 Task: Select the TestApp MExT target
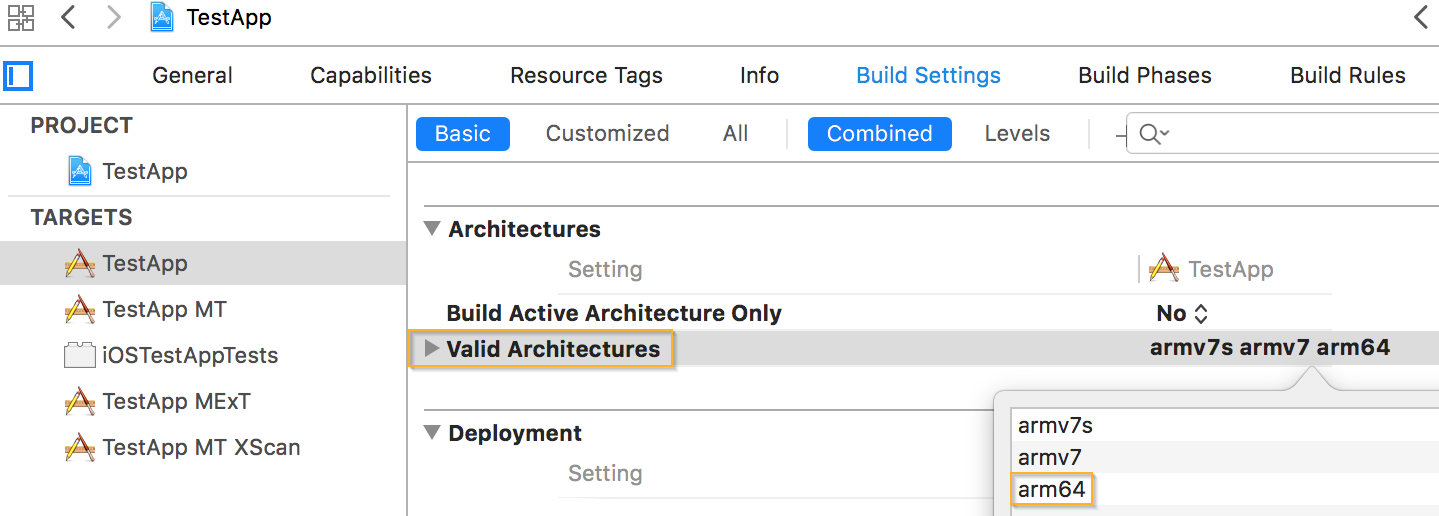(176, 402)
